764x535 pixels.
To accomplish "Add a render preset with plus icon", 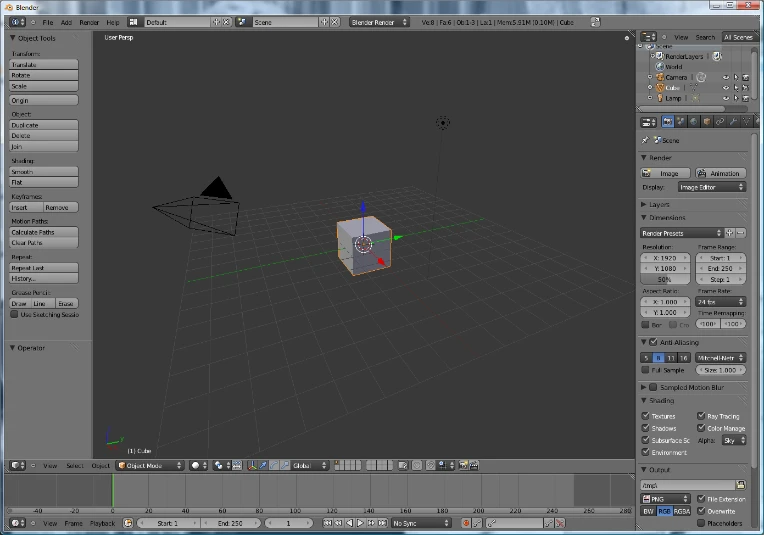I will point(731,233).
